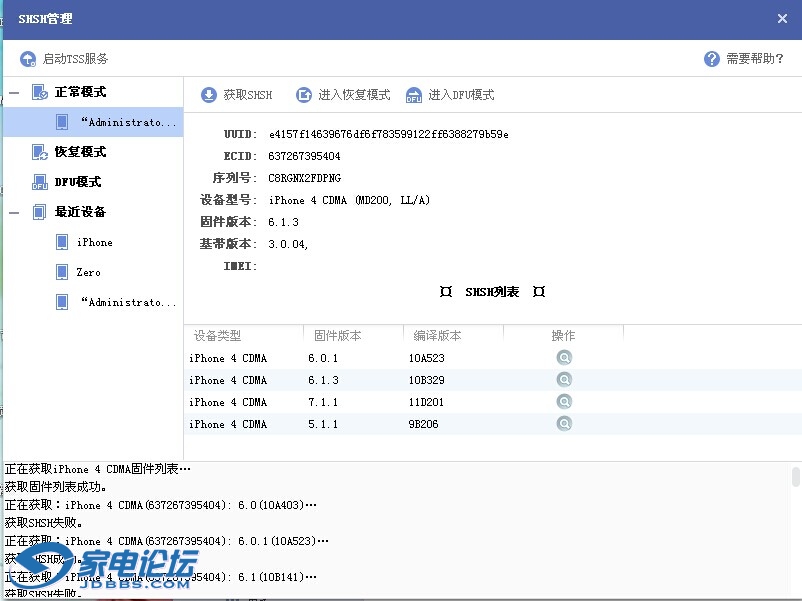Open help via the 需要帮助 question icon
The image size is (802, 601).
[x=712, y=59]
